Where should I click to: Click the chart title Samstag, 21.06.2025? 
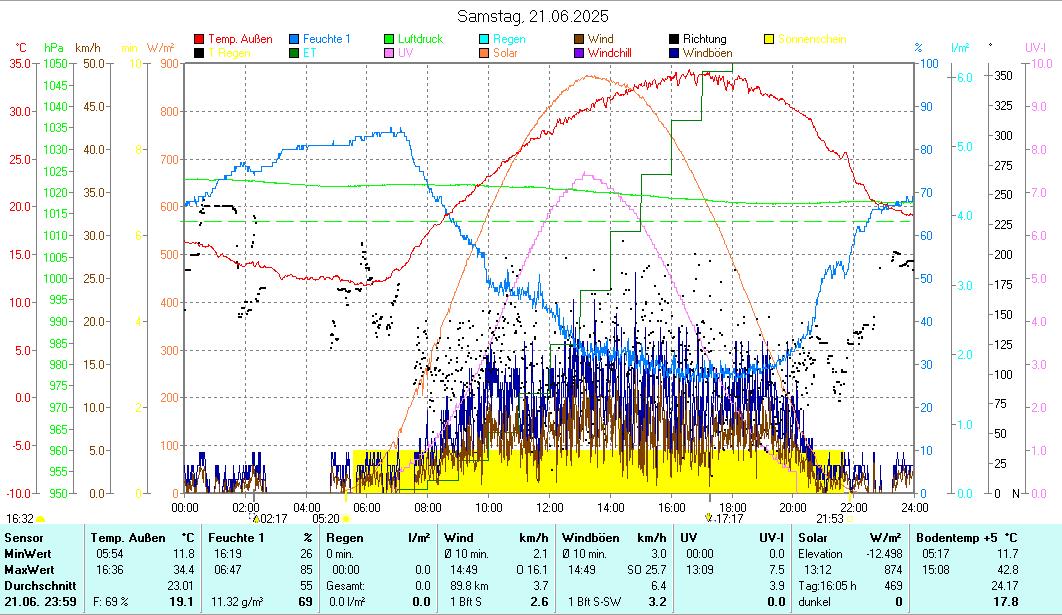pyautogui.click(x=532, y=16)
